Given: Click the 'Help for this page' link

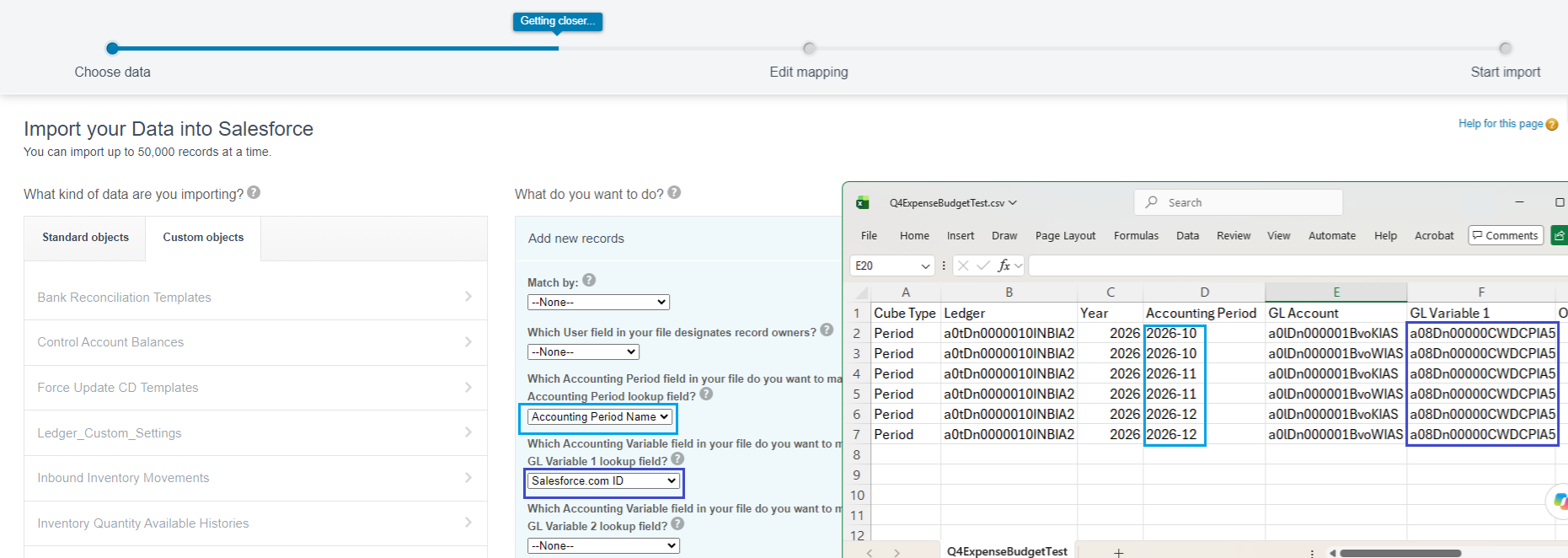Looking at the screenshot, I should [1501, 124].
